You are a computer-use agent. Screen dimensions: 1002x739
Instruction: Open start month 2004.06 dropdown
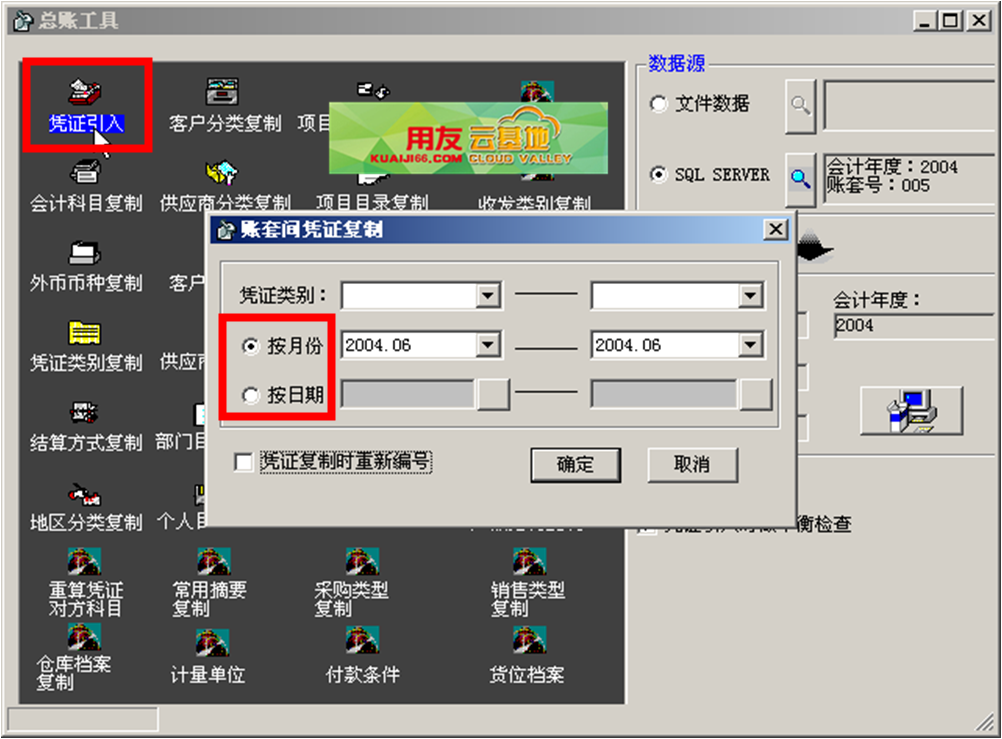pos(488,345)
